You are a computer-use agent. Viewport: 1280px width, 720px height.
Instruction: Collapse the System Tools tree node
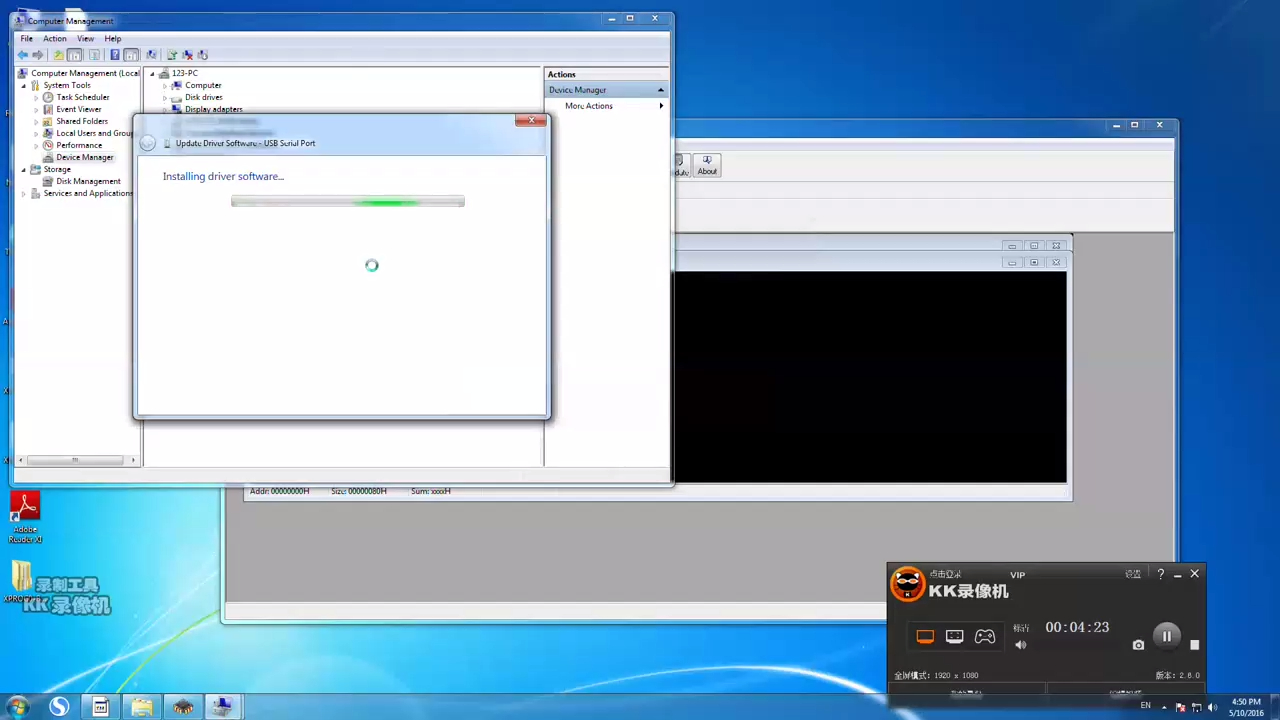click(x=24, y=85)
